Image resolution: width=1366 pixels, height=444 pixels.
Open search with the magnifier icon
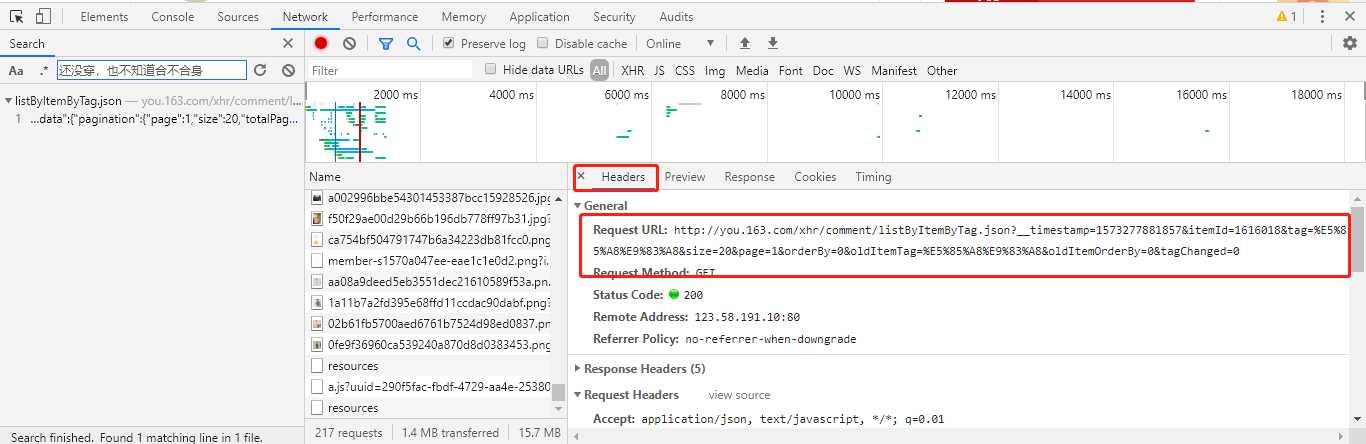[x=413, y=43]
